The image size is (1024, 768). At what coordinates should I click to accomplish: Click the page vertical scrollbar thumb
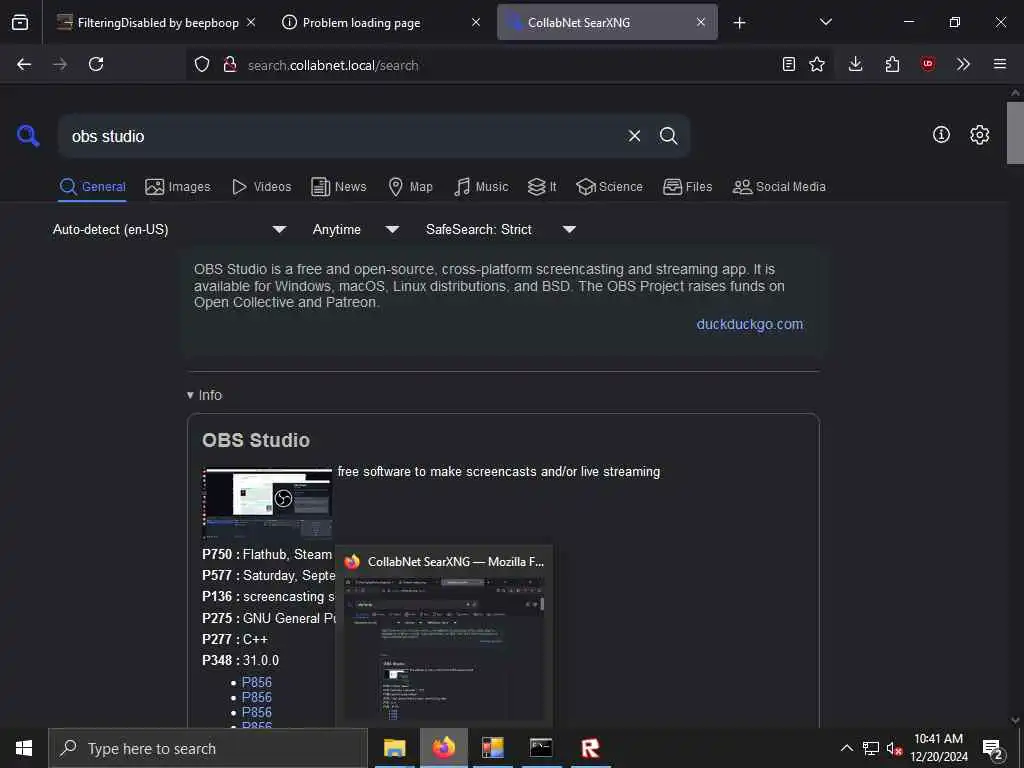pos(1015,133)
